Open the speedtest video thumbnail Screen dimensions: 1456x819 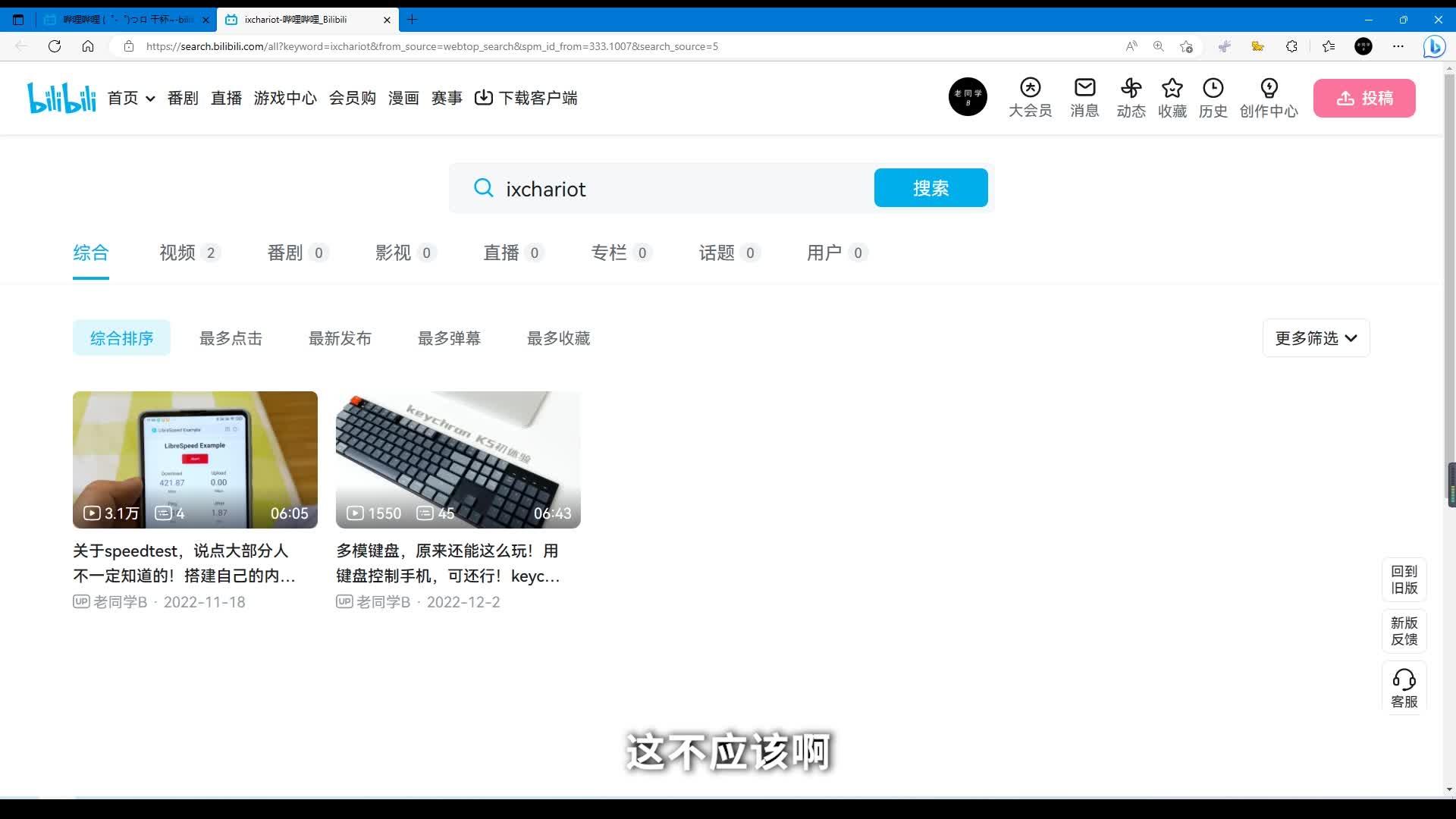pyautogui.click(x=195, y=460)
